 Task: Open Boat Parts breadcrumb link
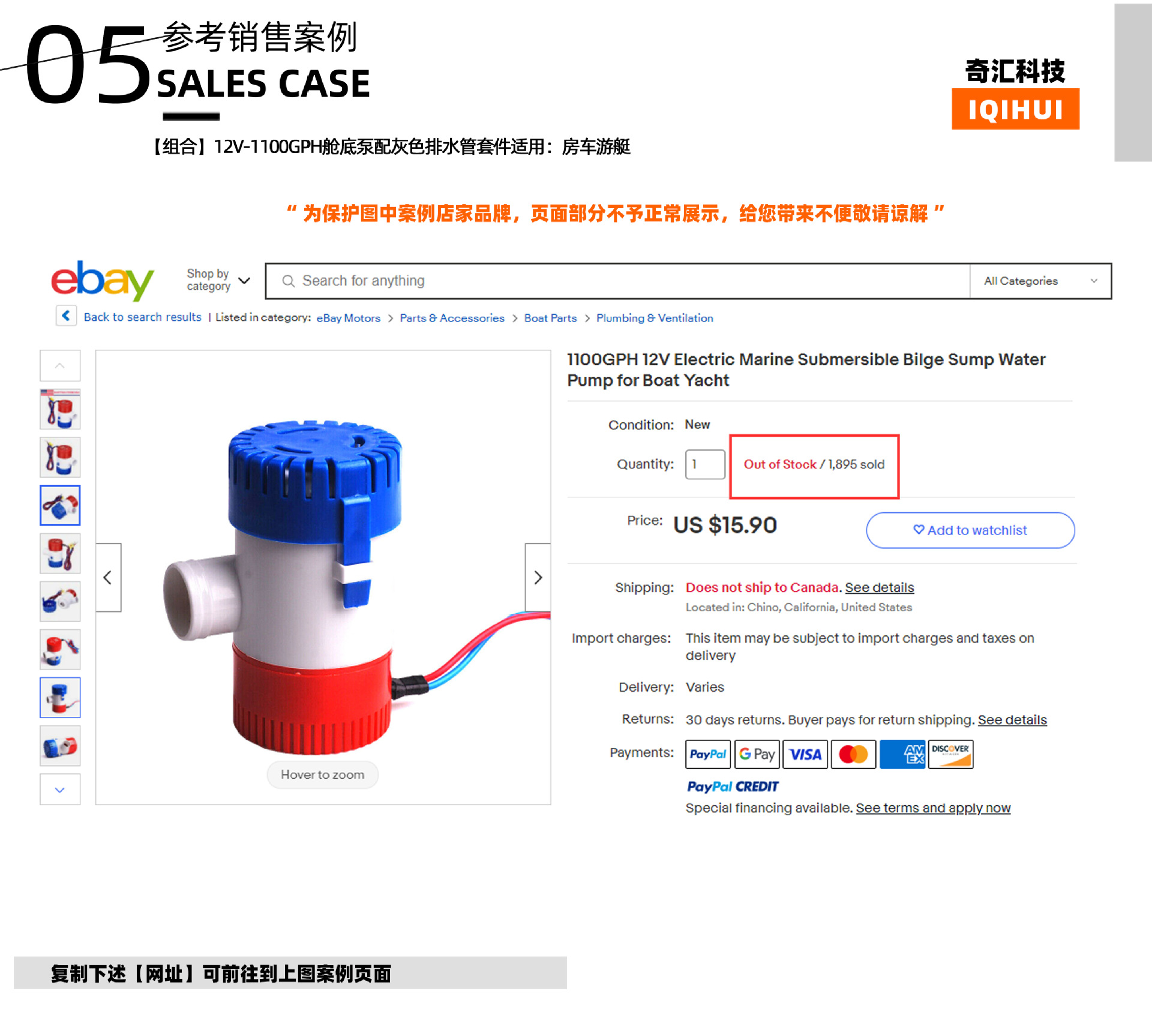point(550,318)
